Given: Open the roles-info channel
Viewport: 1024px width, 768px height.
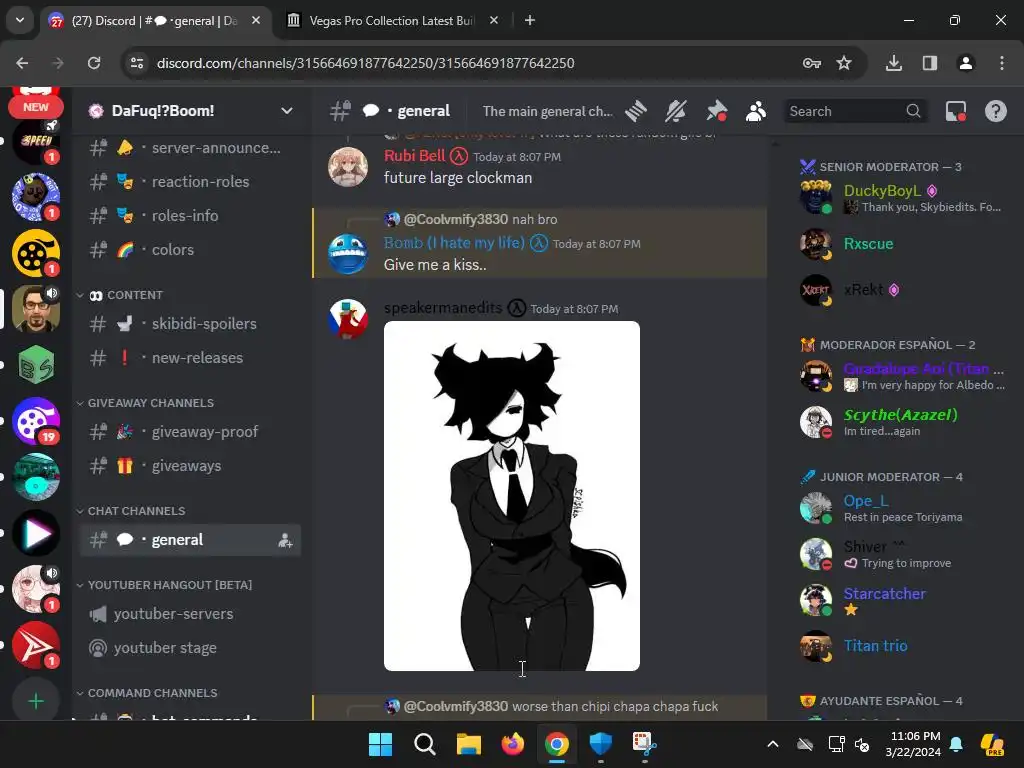Looking at the screenshot, I should (x=190, y=216).
